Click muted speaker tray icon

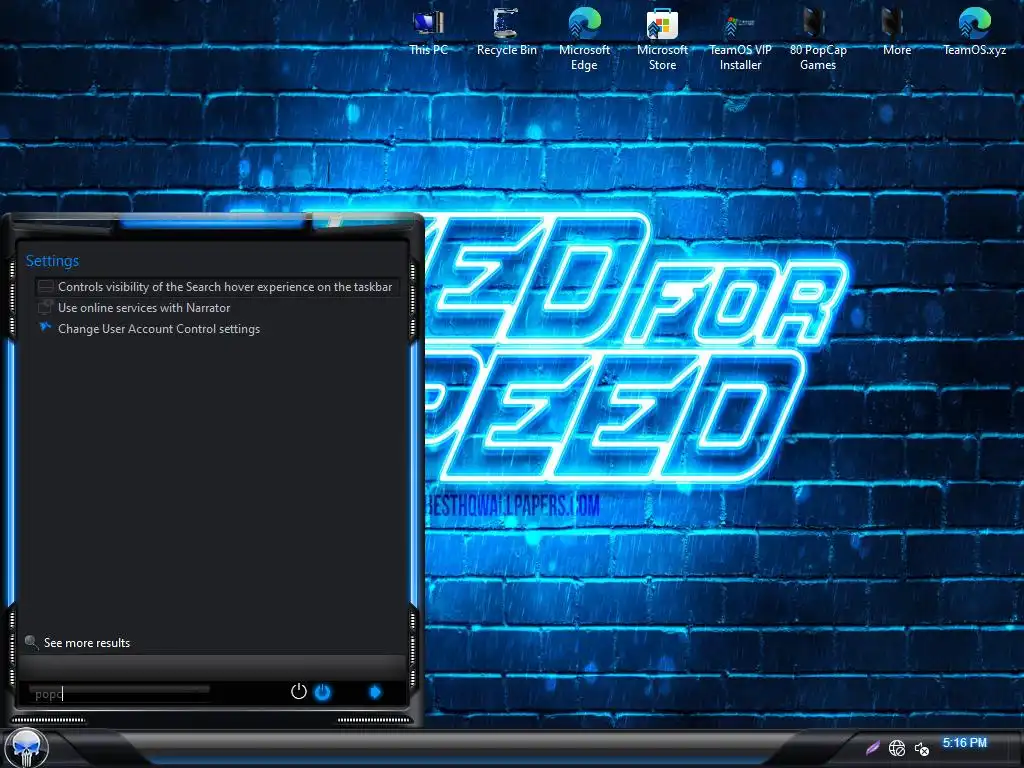tap(921, 748)
